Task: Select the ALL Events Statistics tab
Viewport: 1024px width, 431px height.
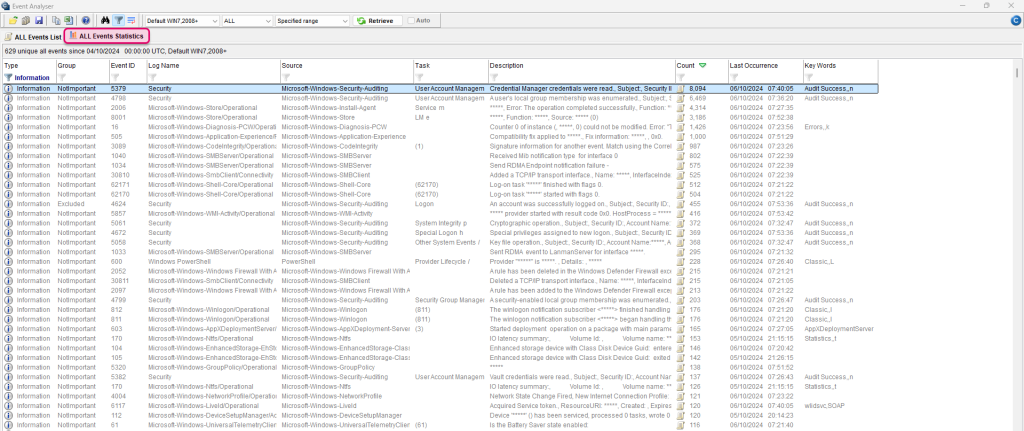Action: coord(107,37)
